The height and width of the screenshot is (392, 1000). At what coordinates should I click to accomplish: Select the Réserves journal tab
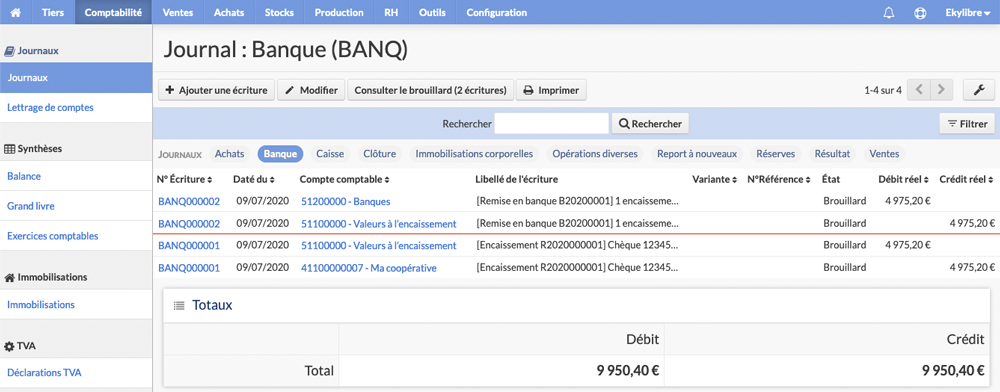click(776, 154)
